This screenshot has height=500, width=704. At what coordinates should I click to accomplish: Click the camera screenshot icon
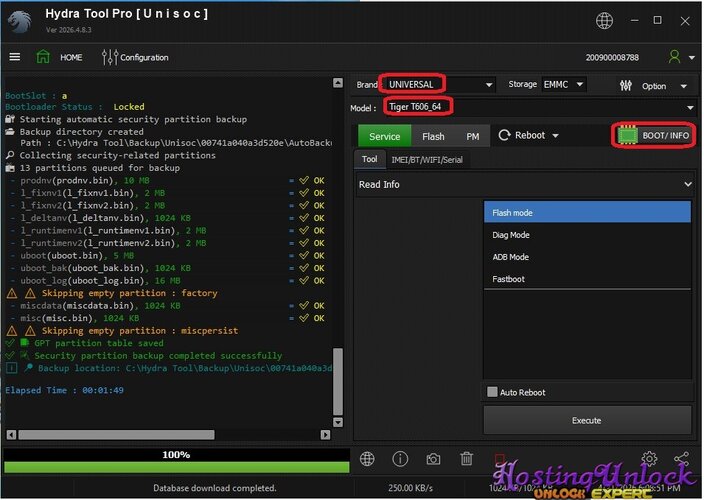click(433, 459)
